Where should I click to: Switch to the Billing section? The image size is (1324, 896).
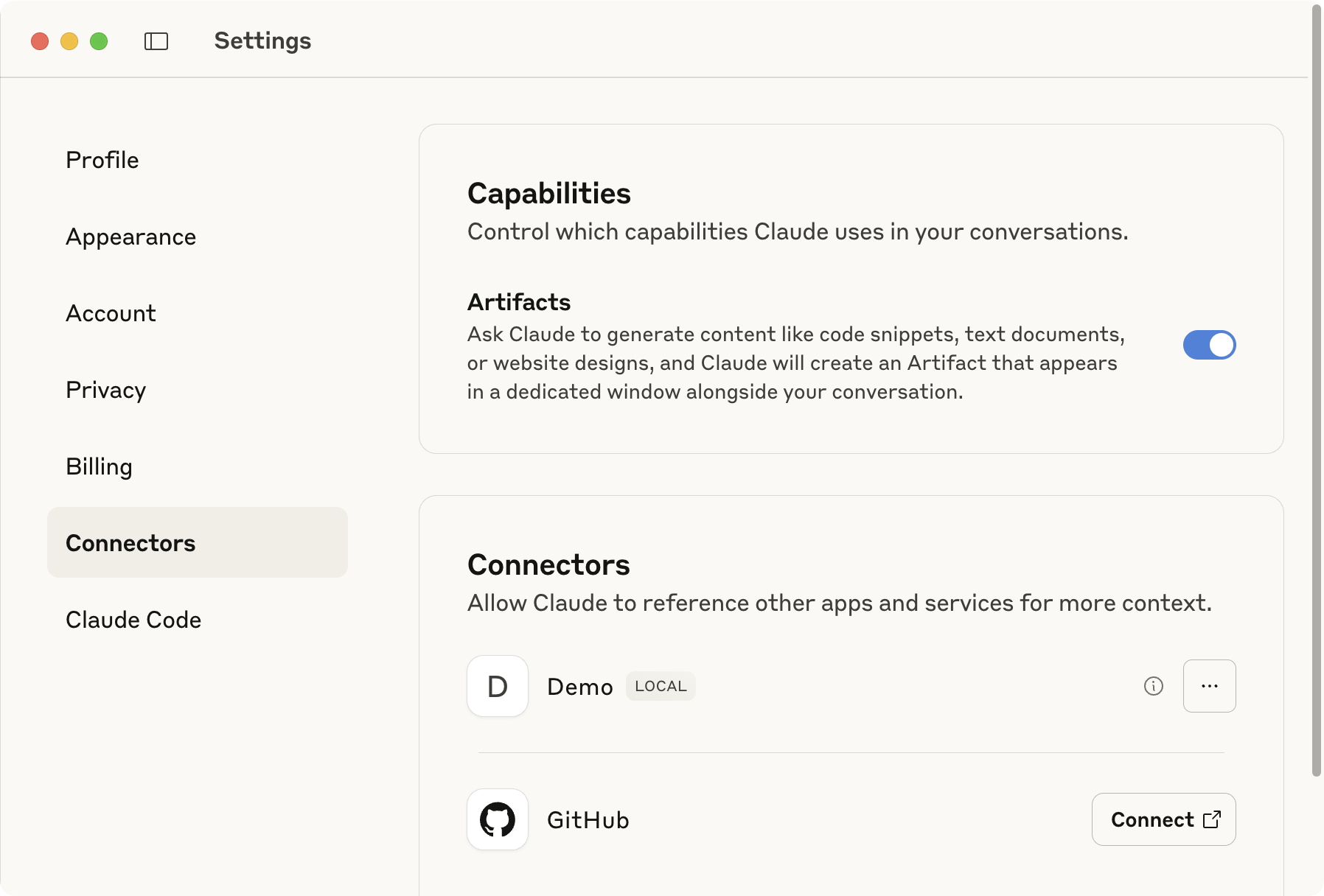pyautogui.click(x=100, y=466)
